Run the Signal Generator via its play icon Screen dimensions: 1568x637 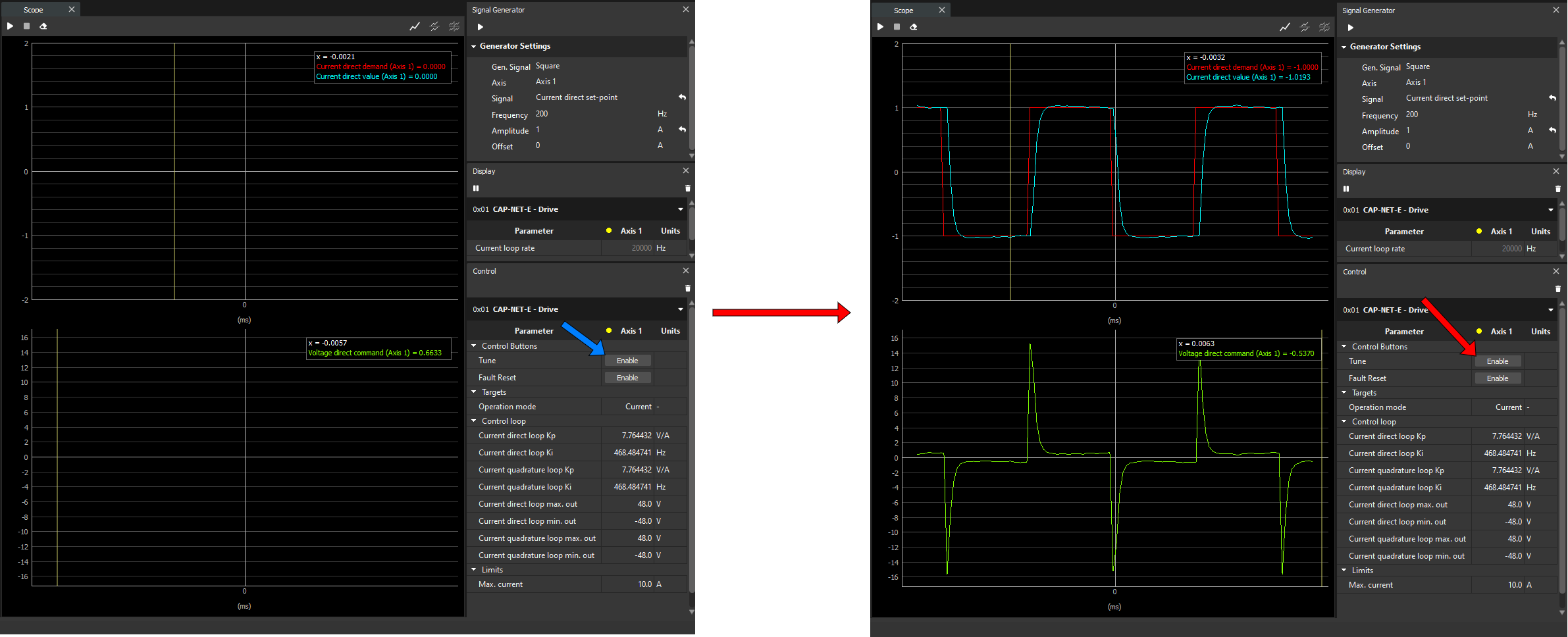[480, 27]
